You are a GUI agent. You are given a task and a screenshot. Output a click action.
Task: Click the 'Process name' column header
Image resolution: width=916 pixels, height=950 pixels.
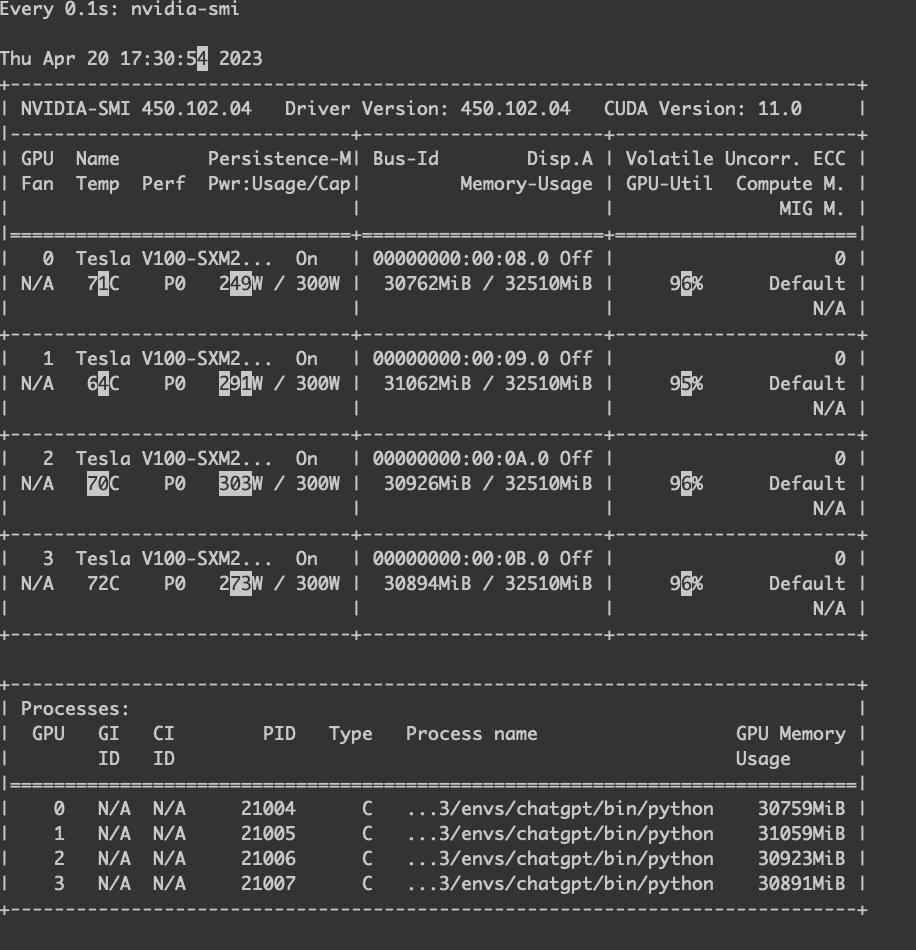472,734
